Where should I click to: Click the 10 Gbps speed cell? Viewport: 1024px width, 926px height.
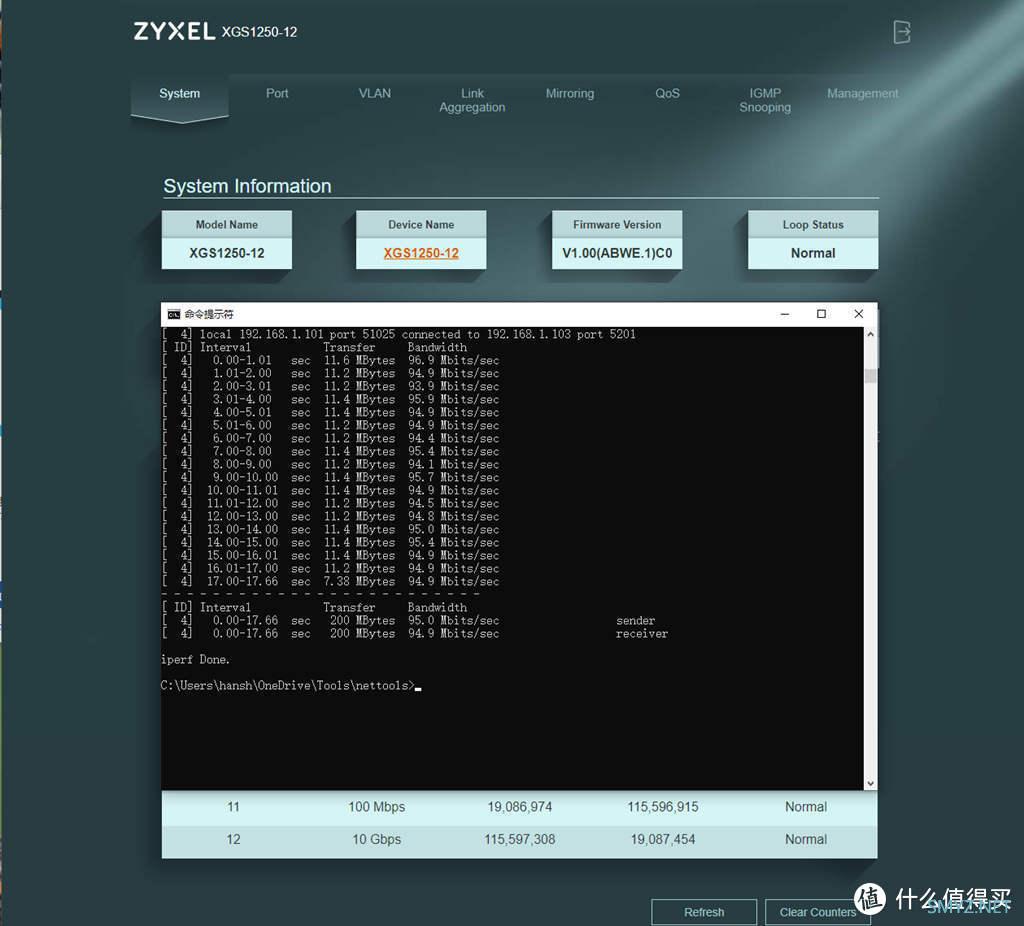[x=377, y=840]
